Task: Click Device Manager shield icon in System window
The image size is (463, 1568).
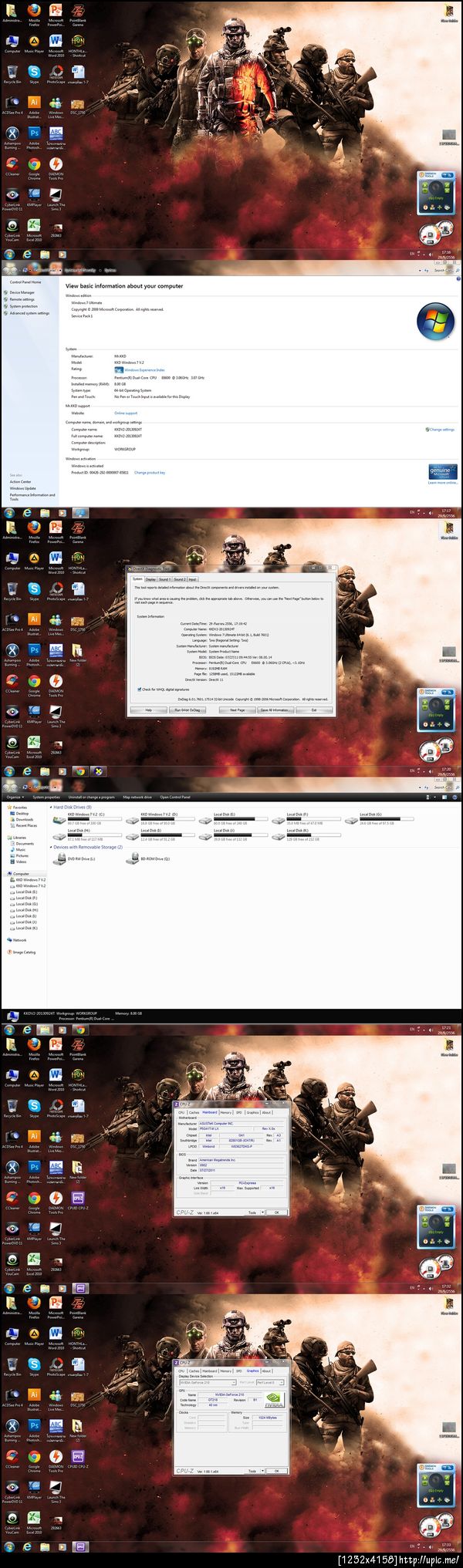Action: coord(6,292)
